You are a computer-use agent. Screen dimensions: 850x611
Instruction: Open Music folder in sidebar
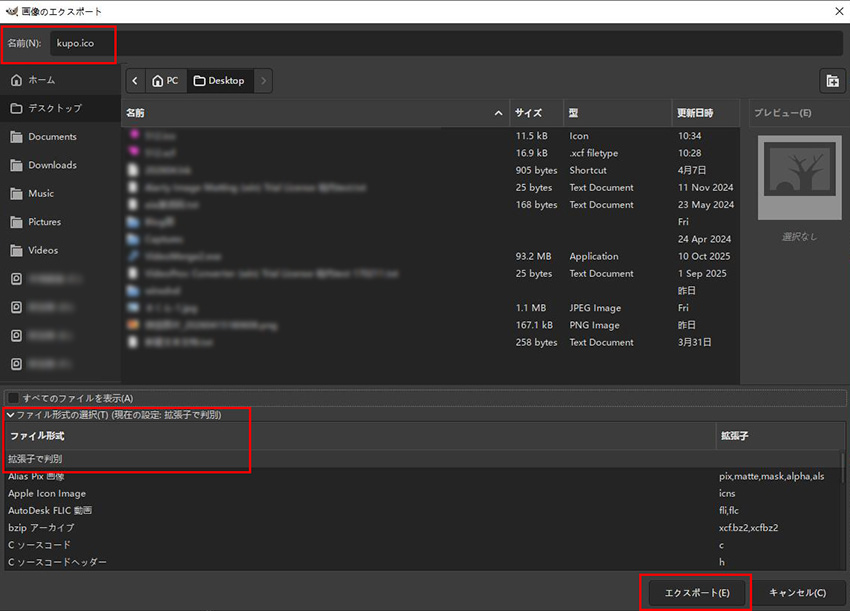pyautogui.click(x=41, y=193)
